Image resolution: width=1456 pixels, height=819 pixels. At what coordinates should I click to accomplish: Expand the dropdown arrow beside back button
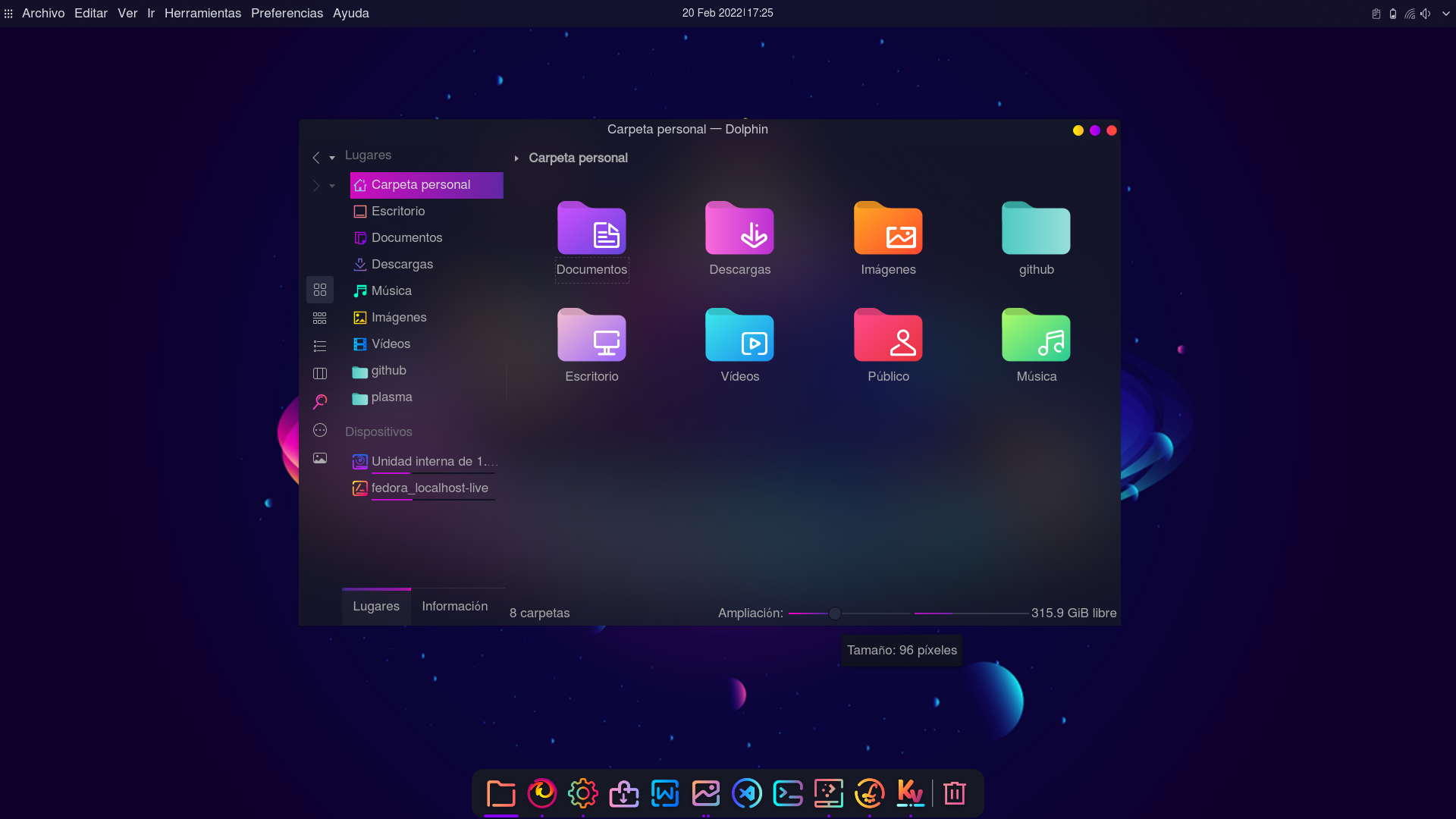point(331,158)
